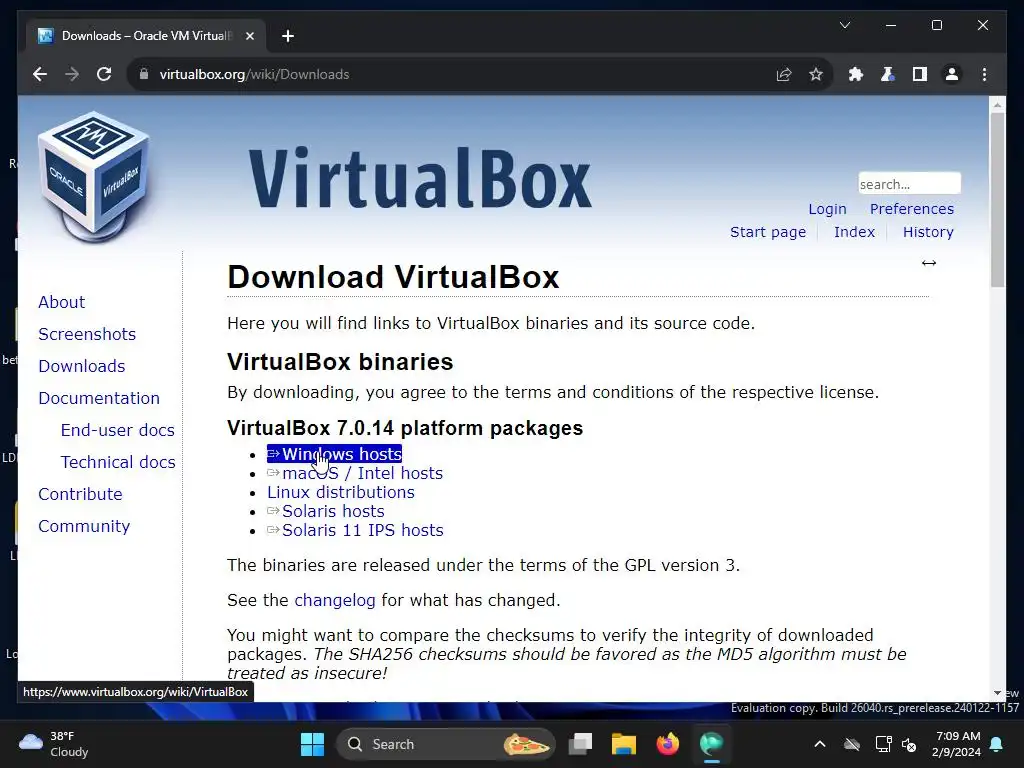
Task: Open Contribute in the sidebar
Action: pyautogui.click(x=80, y=494)
